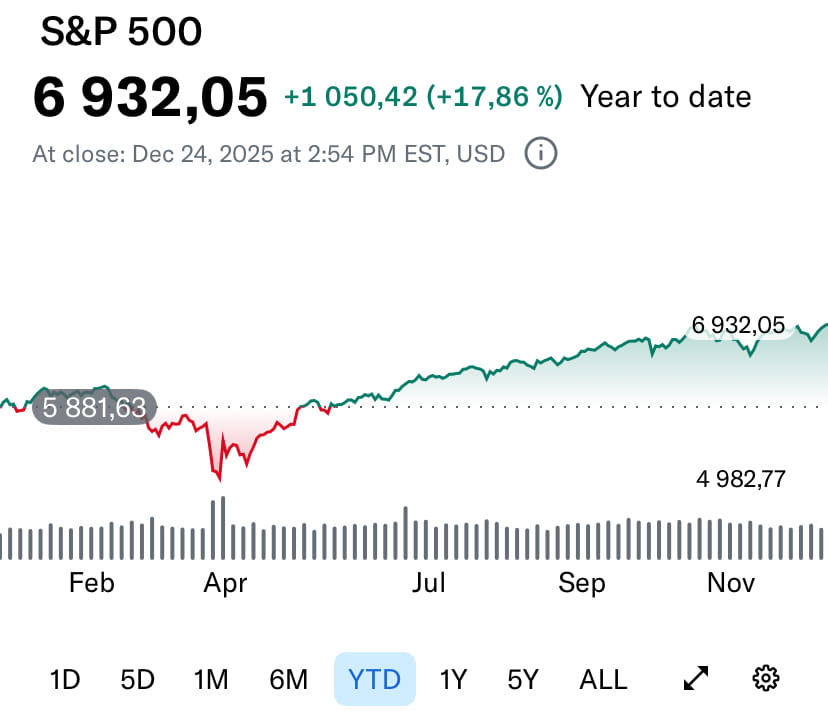Click the Year to date label
This screenshot has width=828, height=711.
tap(665, 97)
